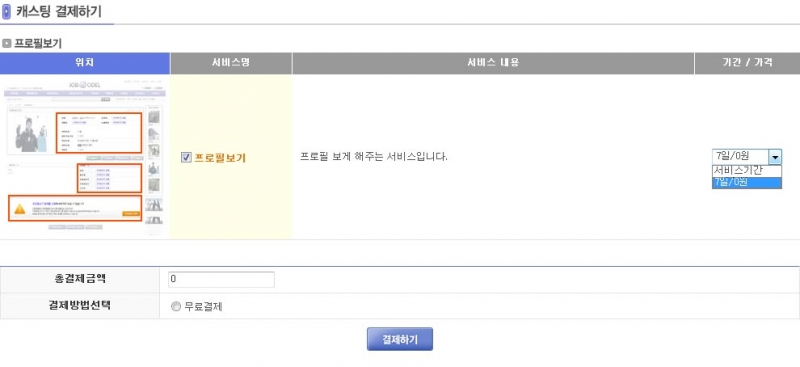Select the 무료결제 radio button
The width and height of the screenshot is (800, 367).
coord(176,307)
